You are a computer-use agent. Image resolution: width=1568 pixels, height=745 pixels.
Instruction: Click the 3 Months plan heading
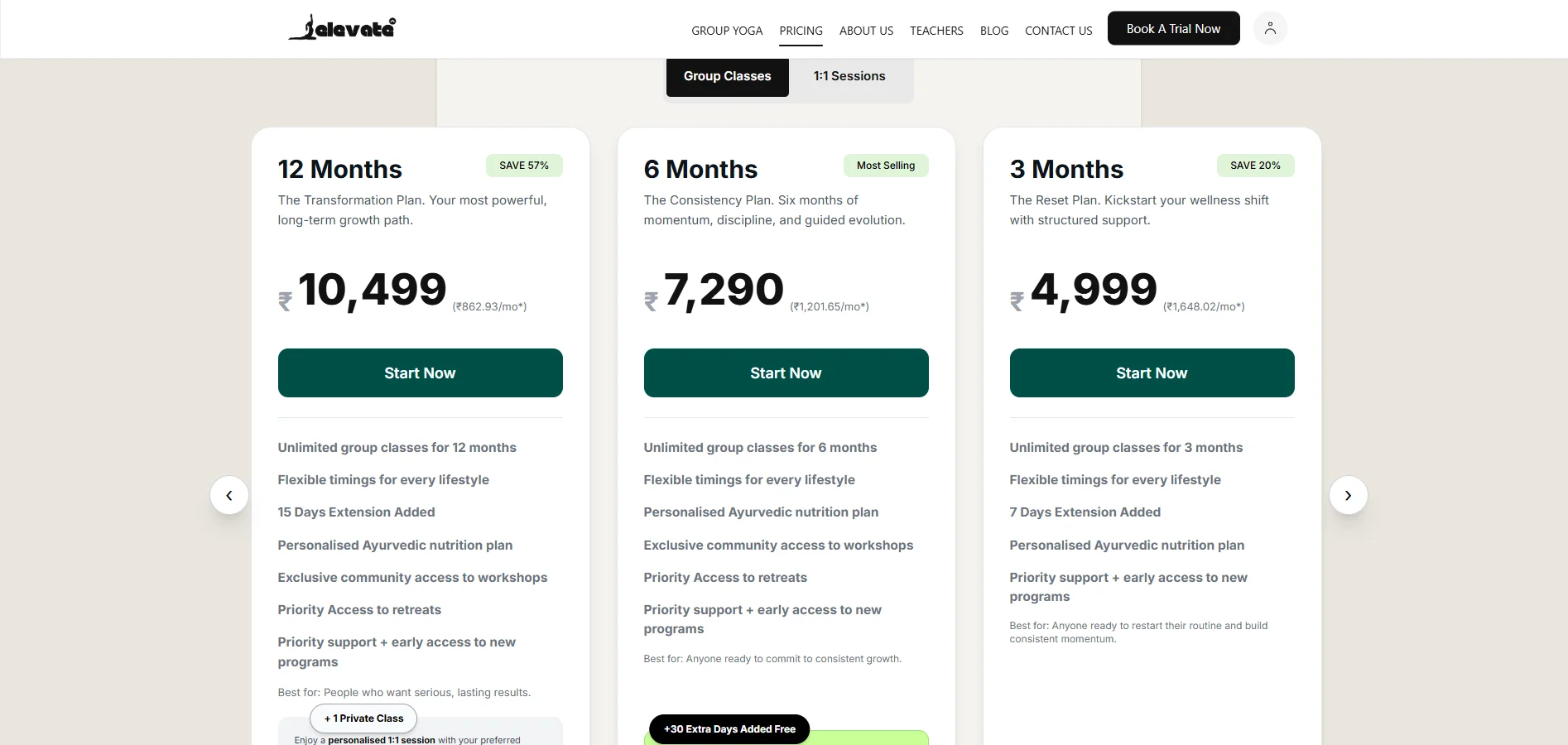click(1066, 170)
